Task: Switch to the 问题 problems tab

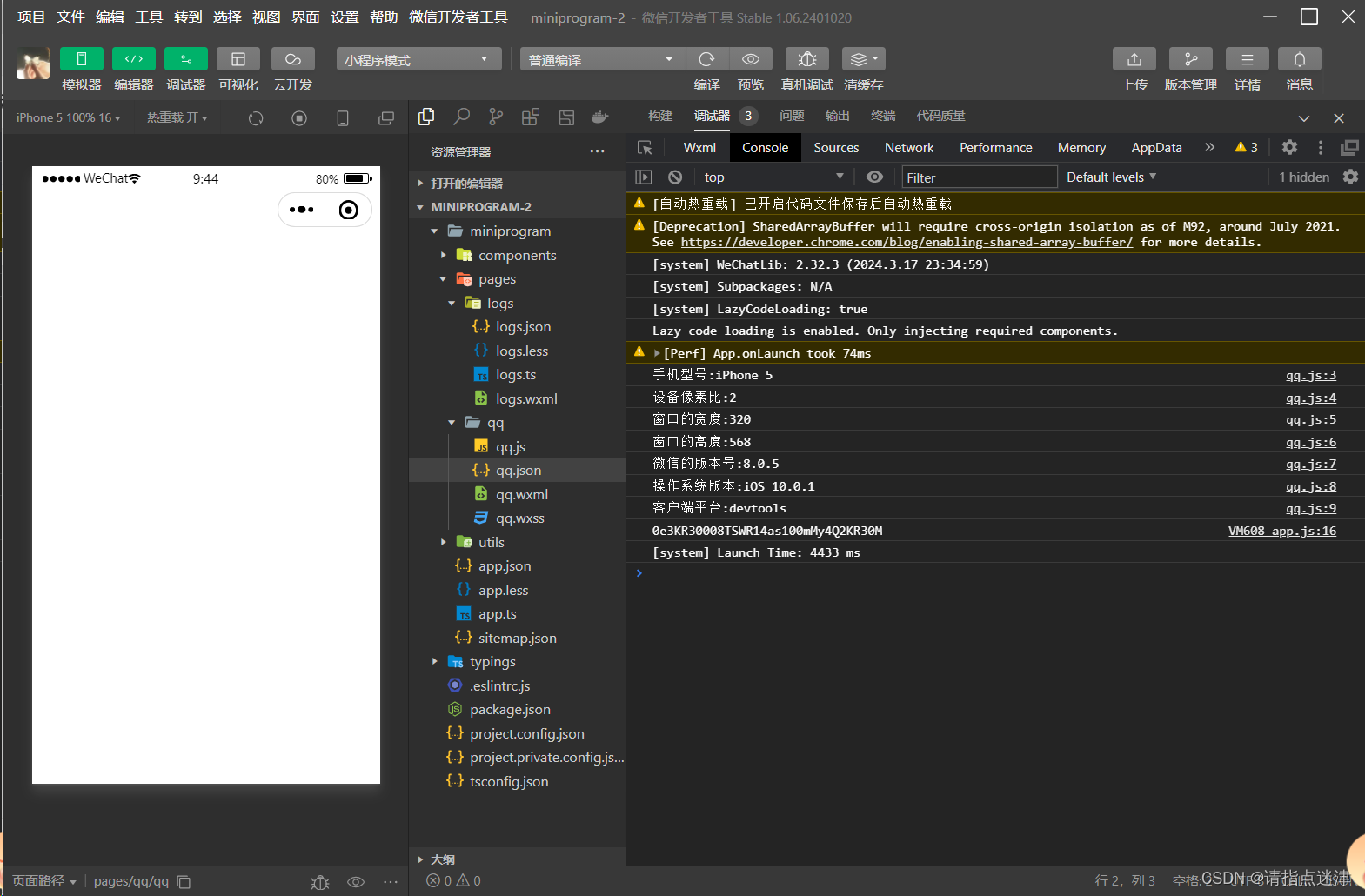Action: click(x=792, y=116)
